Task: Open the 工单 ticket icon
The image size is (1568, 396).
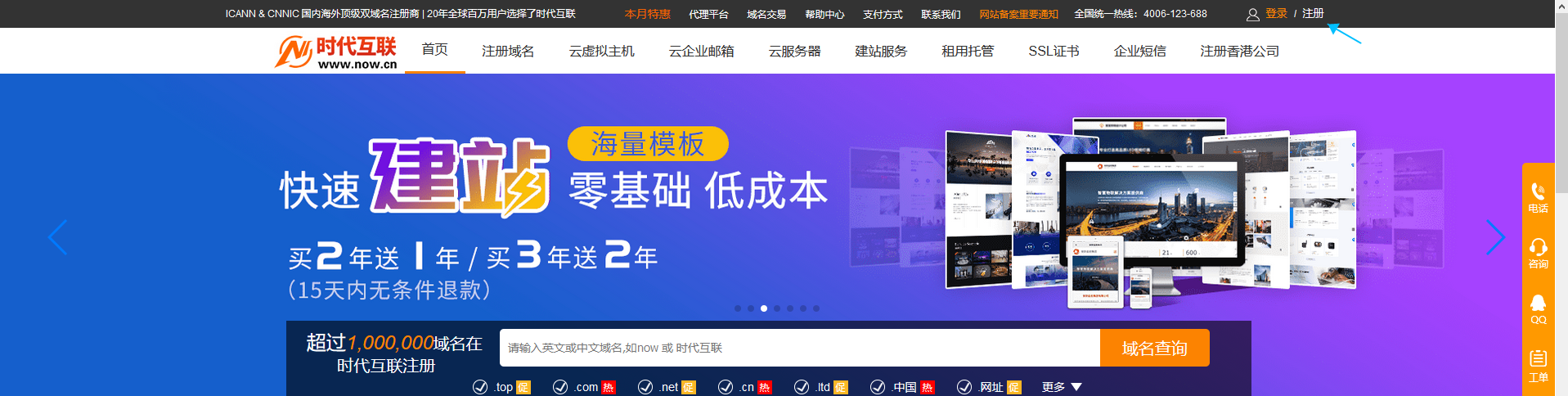Action: (1538, 366)
